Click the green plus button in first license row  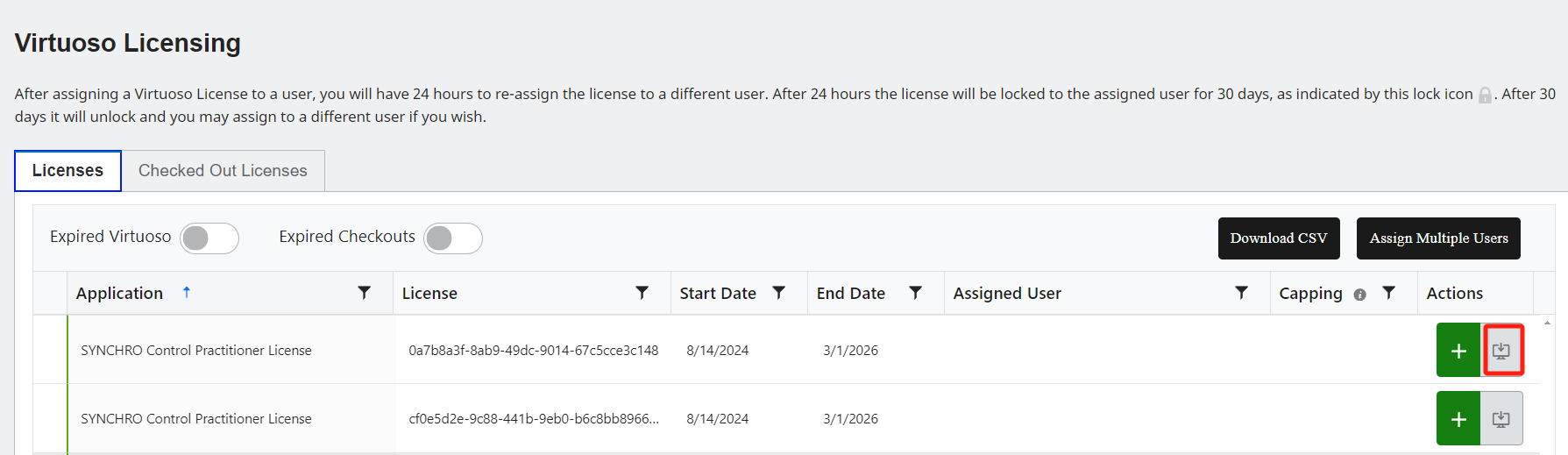coord(1458,351)
